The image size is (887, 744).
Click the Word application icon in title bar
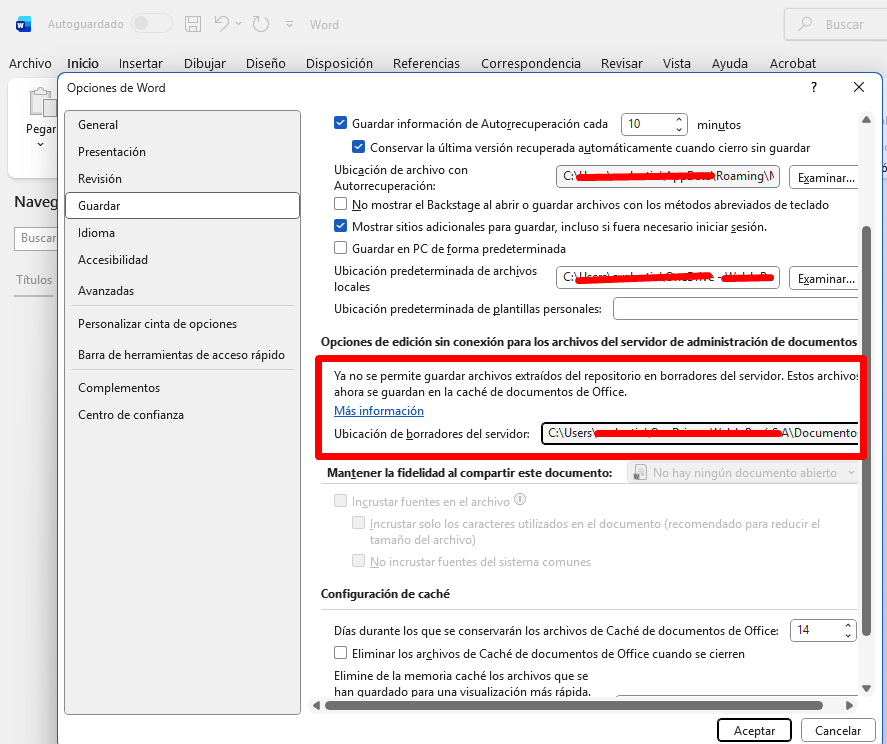pyautogui.click(x=23, y=24)
